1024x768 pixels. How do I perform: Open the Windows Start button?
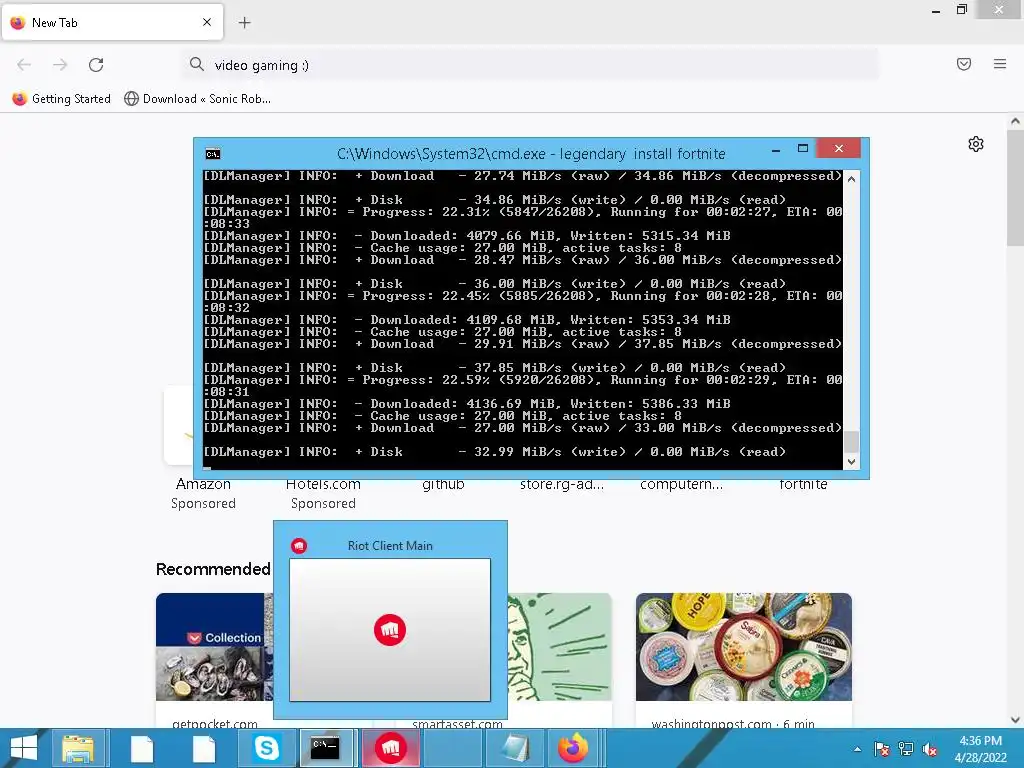(24, 748)
